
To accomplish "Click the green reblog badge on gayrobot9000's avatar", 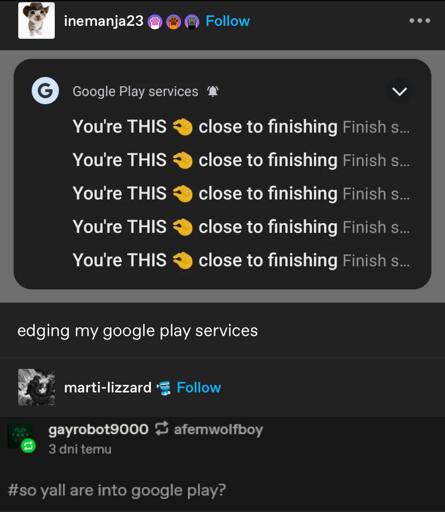I will (28, 446).
